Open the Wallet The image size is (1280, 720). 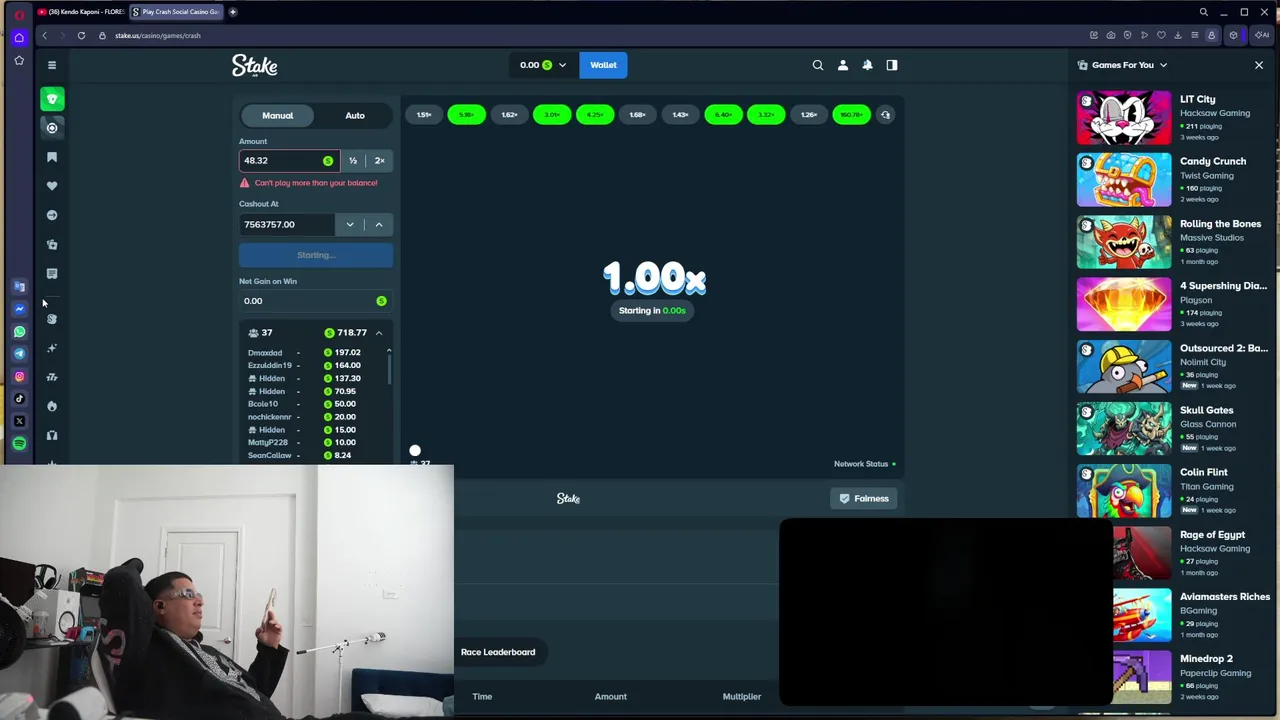603,65
